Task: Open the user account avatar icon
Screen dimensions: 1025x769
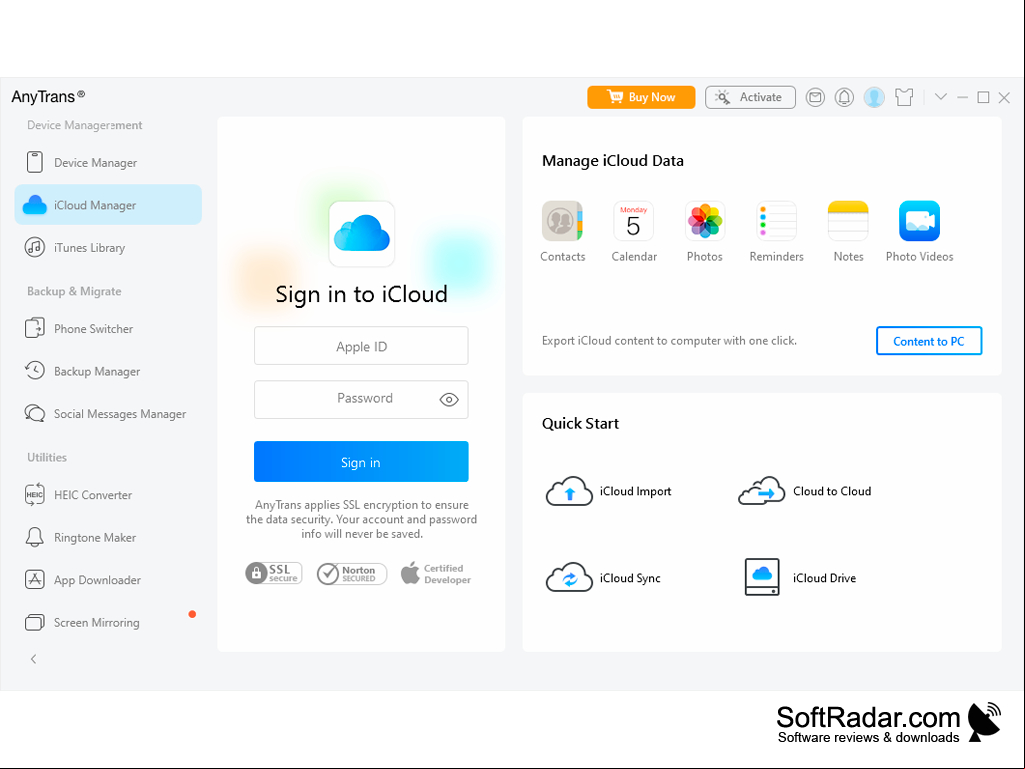Action: (x=874, y=97)
